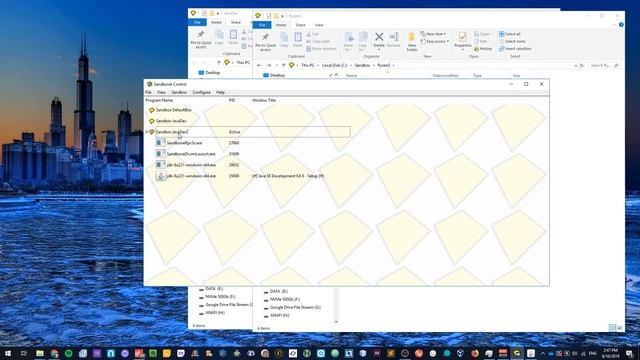Image resolution: width=640 pixels, height=360 pixels.
Task: Open the File tab in the front Explorer window
Action: click(x=262, y=25)
